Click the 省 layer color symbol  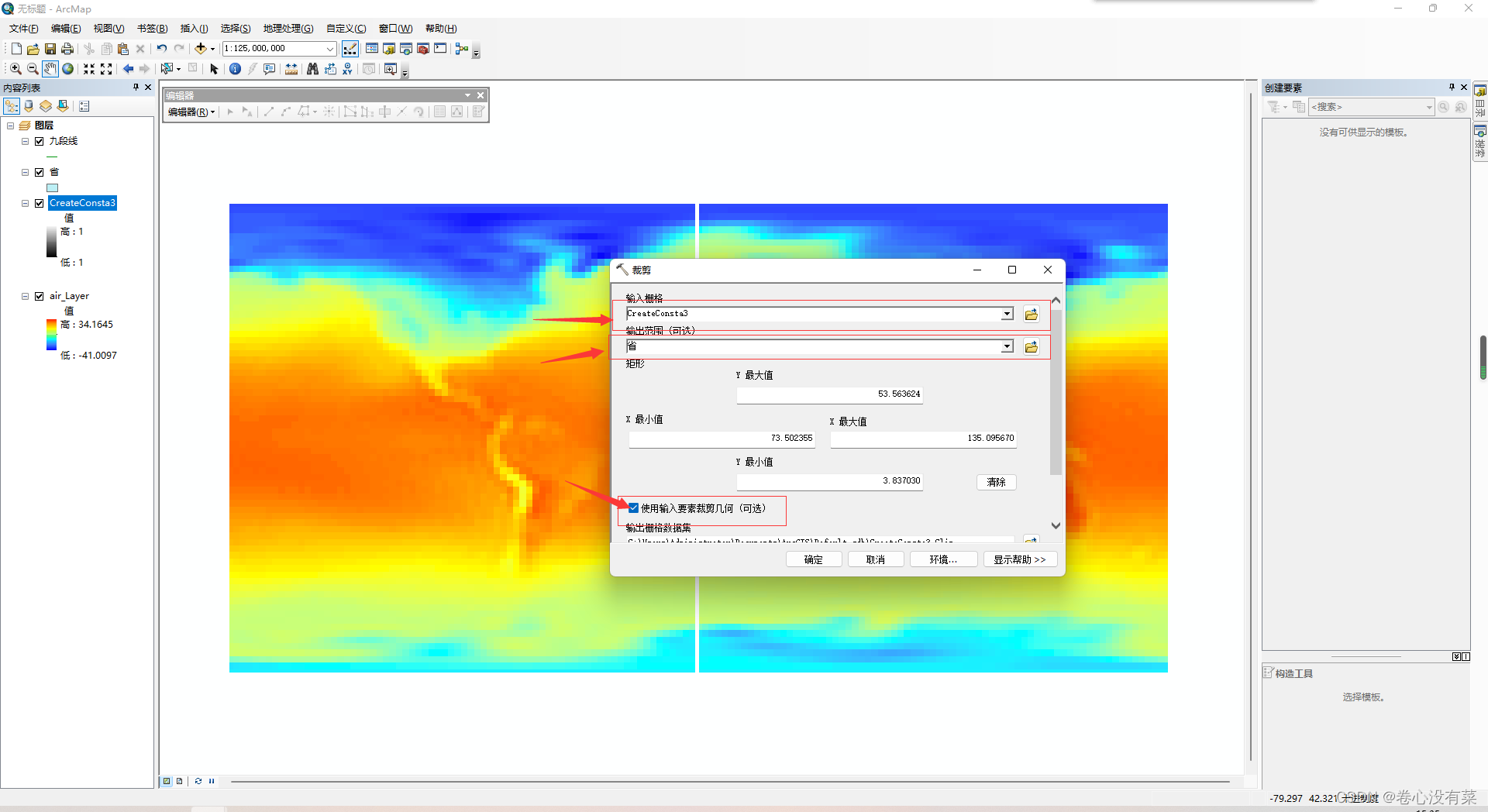53,188
